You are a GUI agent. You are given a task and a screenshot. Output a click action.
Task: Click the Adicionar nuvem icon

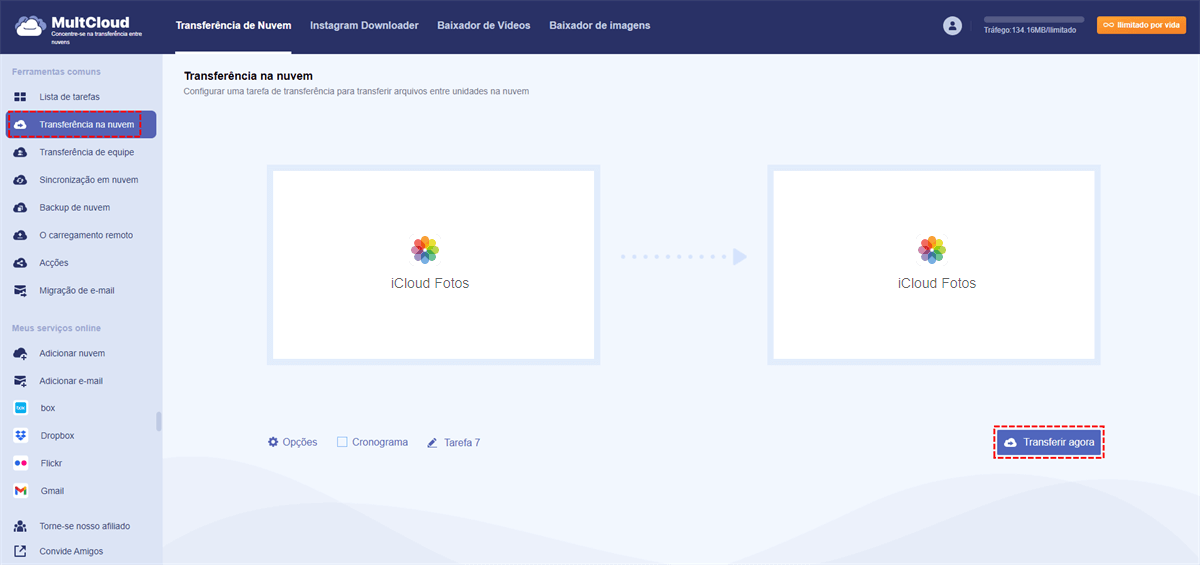pyautogui.click(x=20, y=353)
